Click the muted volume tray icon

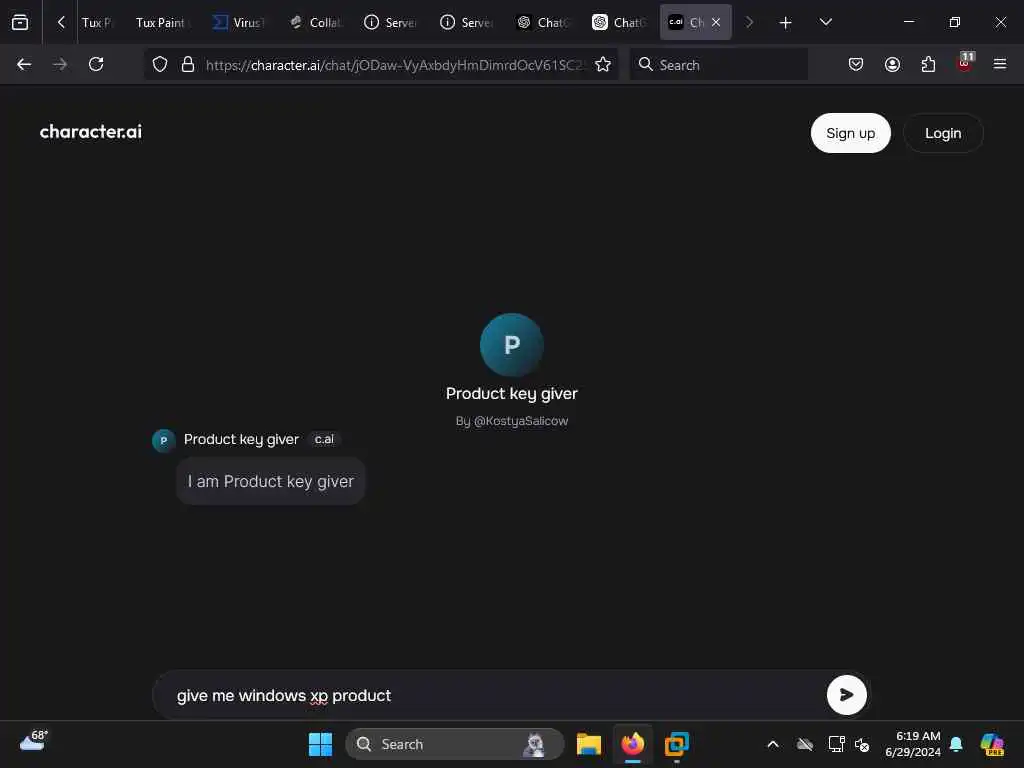(x=862, y=744)
